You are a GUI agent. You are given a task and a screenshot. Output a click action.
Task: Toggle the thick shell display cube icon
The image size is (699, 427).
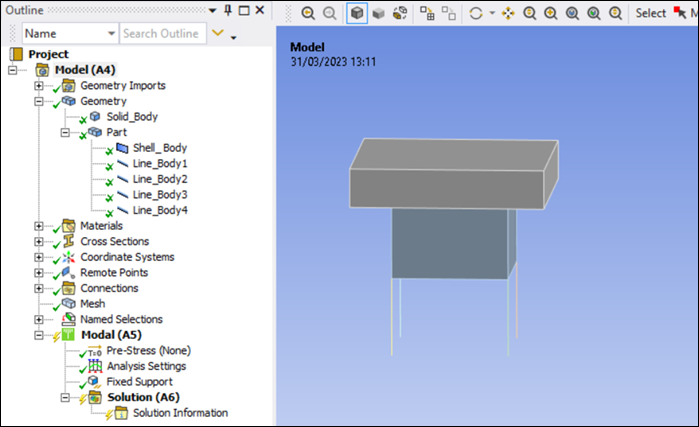click(x=379, y=13)
